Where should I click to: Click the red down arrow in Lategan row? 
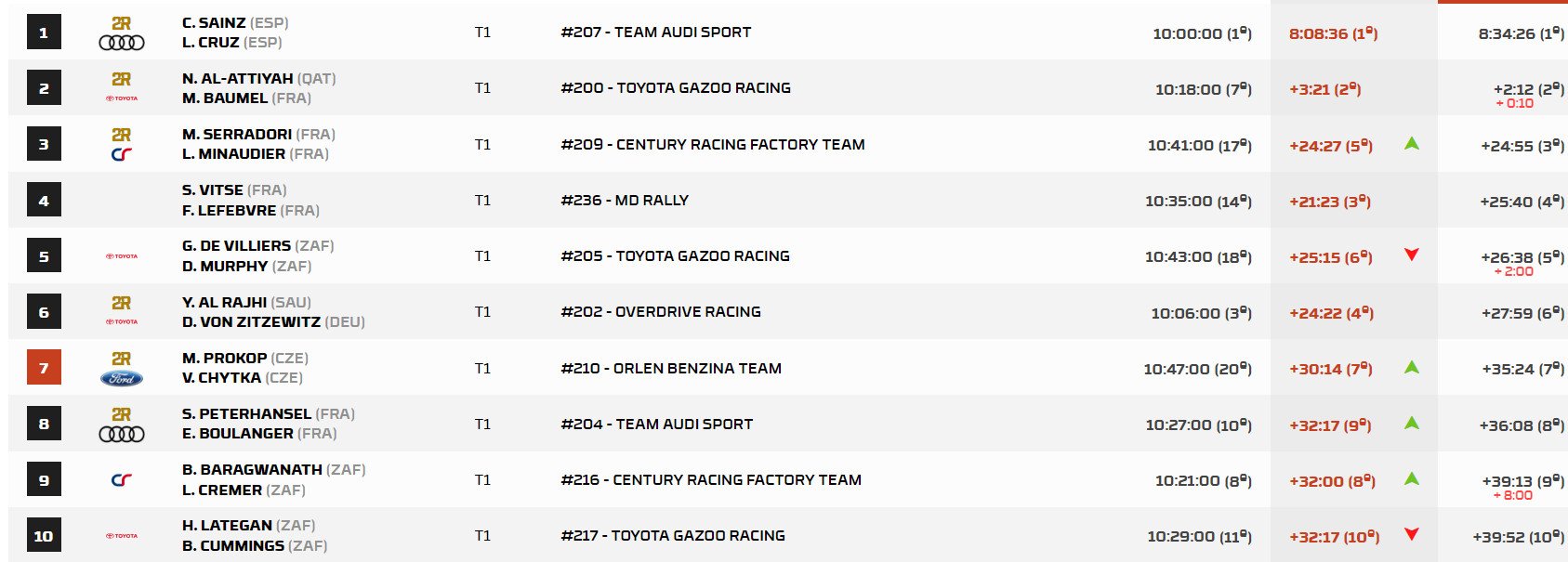pyautogui.click(x=1412, y=535)
